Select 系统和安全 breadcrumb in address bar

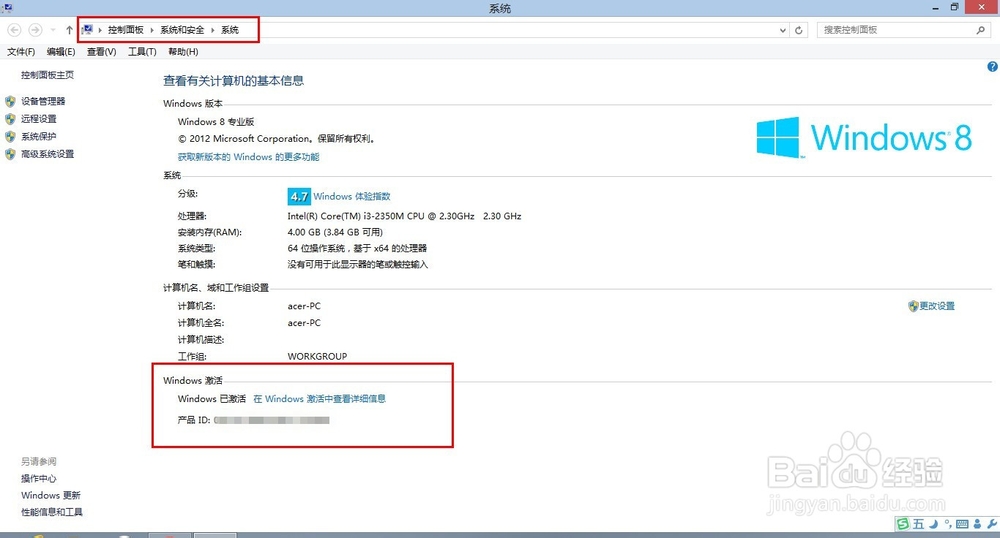(x=182, y=30)
